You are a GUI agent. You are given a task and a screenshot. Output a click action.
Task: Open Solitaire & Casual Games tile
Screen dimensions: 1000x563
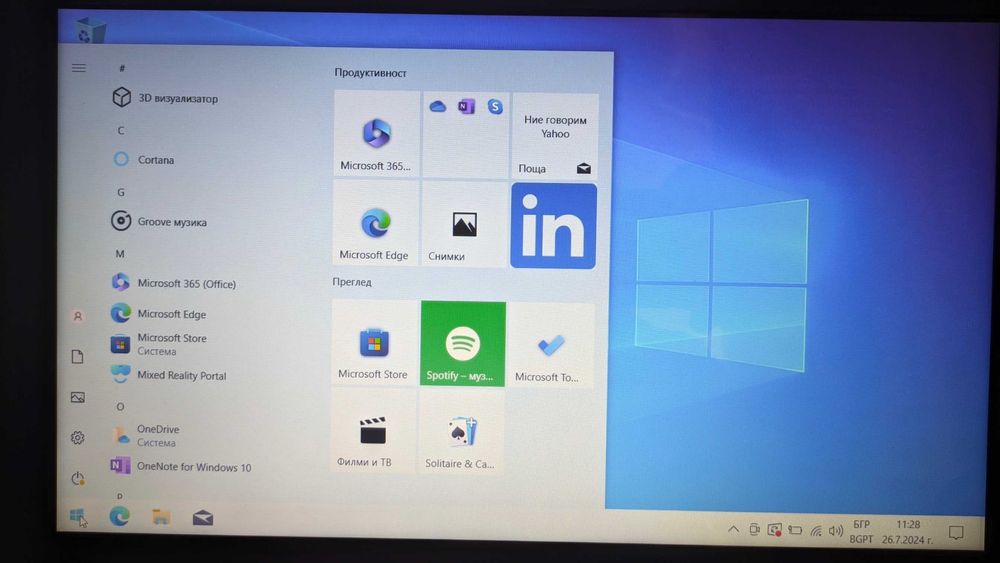click(462, 432)
